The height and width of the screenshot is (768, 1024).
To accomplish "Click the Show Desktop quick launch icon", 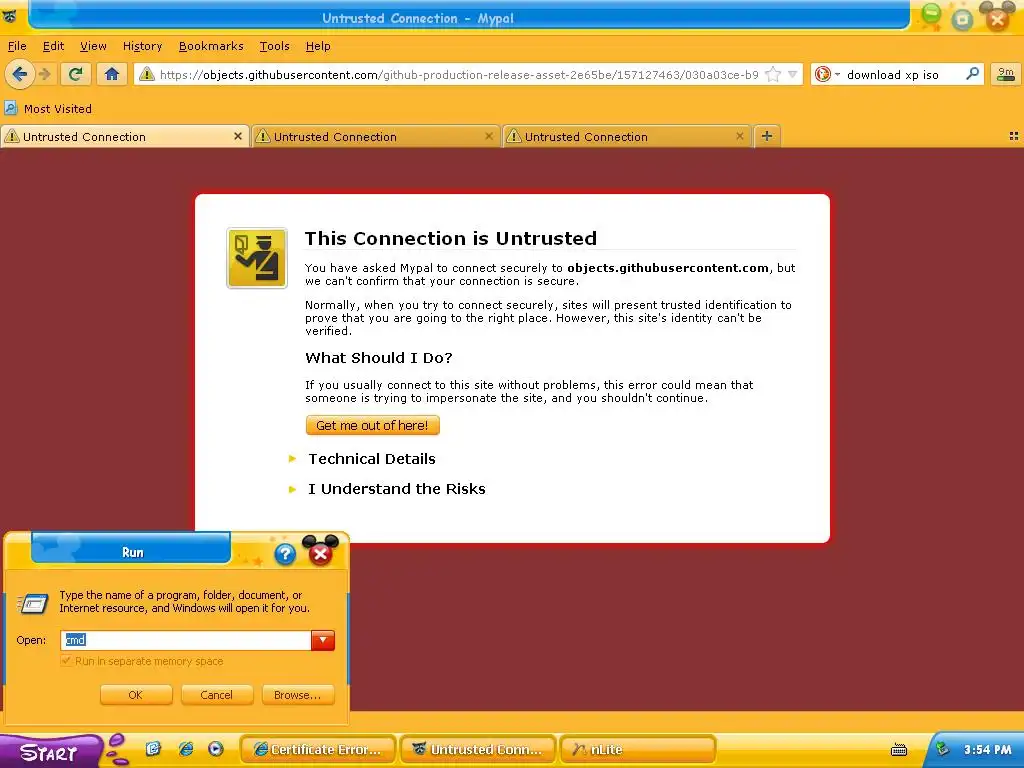I will (153, 748).
